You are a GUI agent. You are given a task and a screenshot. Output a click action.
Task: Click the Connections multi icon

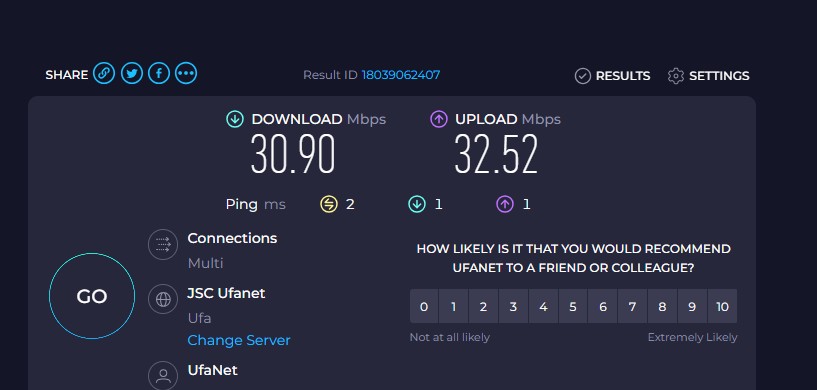point(163,245)
